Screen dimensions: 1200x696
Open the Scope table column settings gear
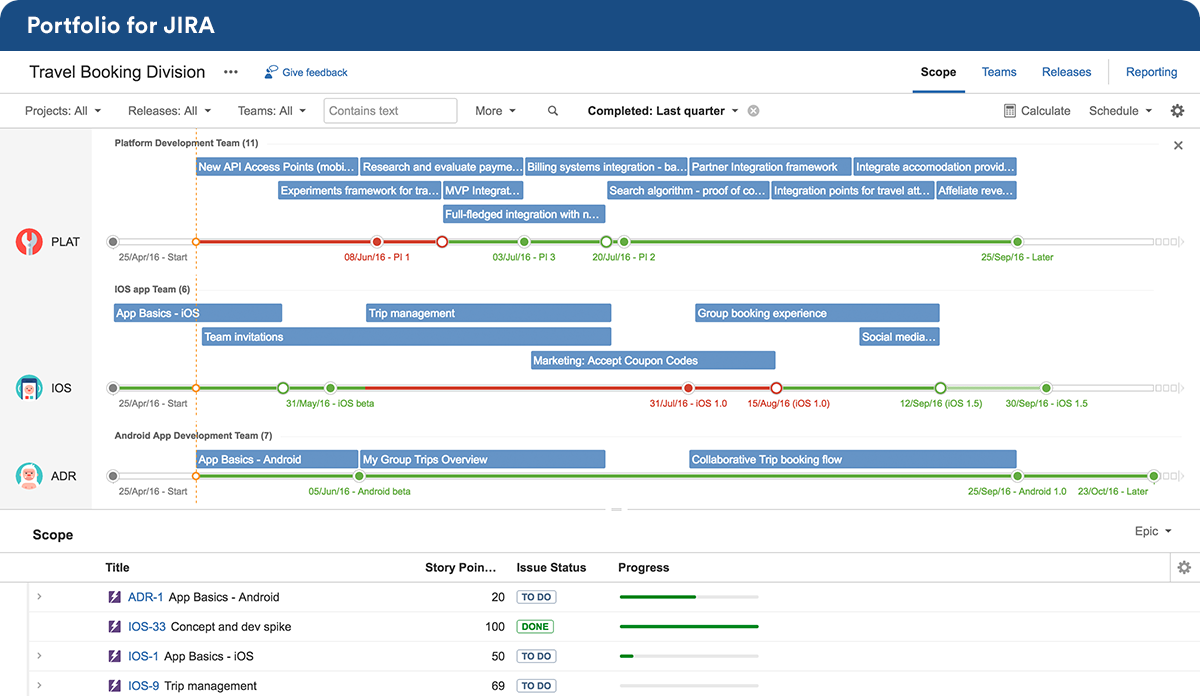click(x=1184, y=568)
